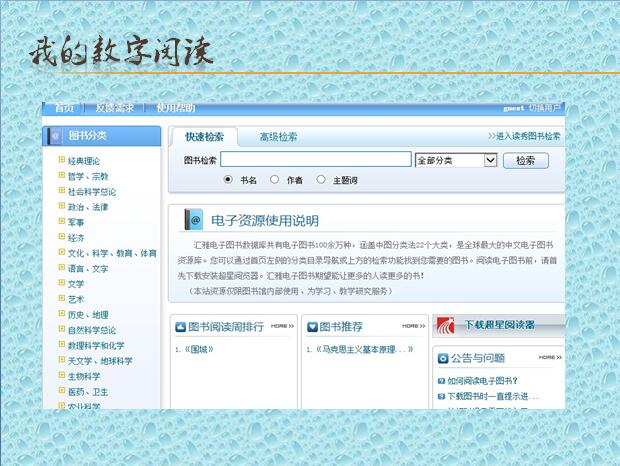This screenshot has width=620, height=466.
Task: Expand the 文学 category node
Action: click(62, 284)
